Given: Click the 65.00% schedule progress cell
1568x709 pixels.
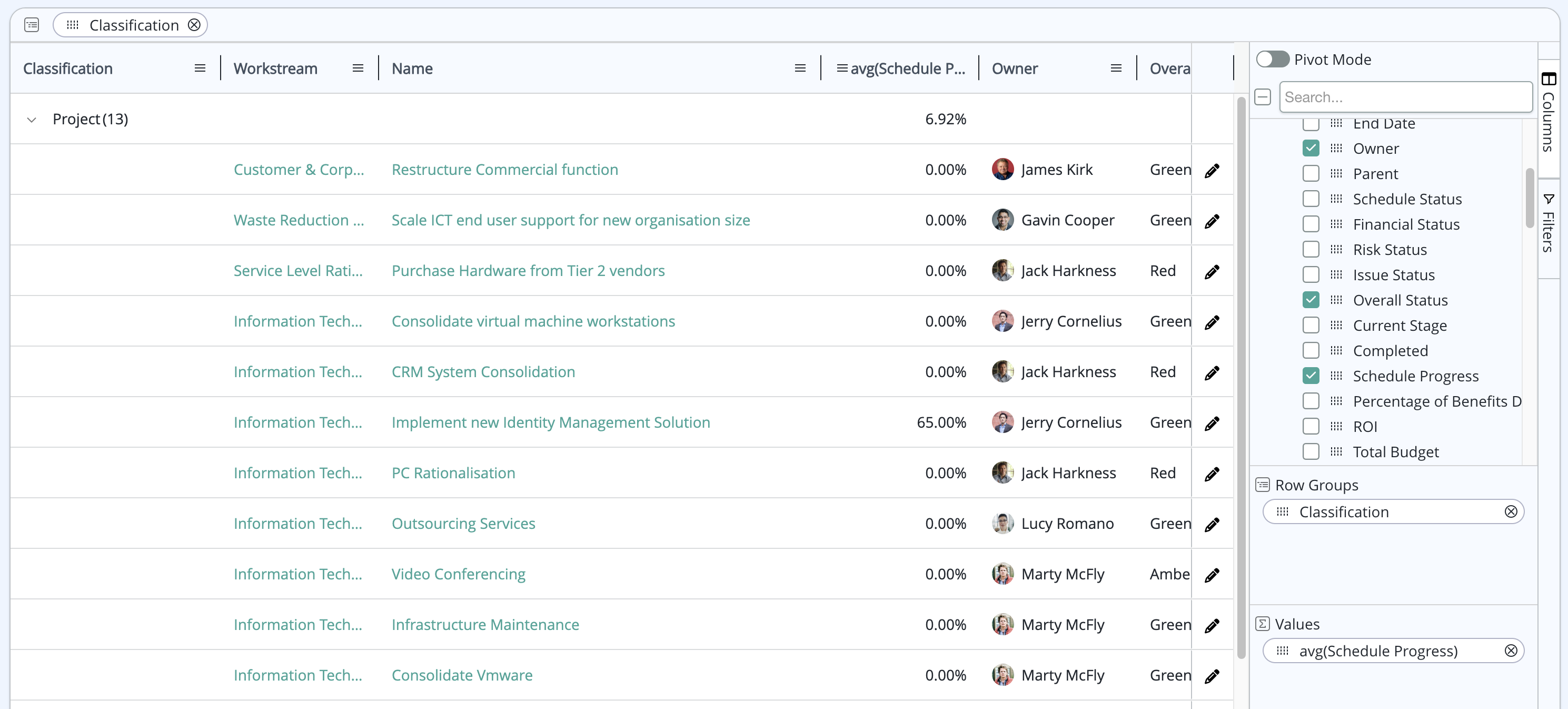Looking at the screenshot, I should click(941, 422).
